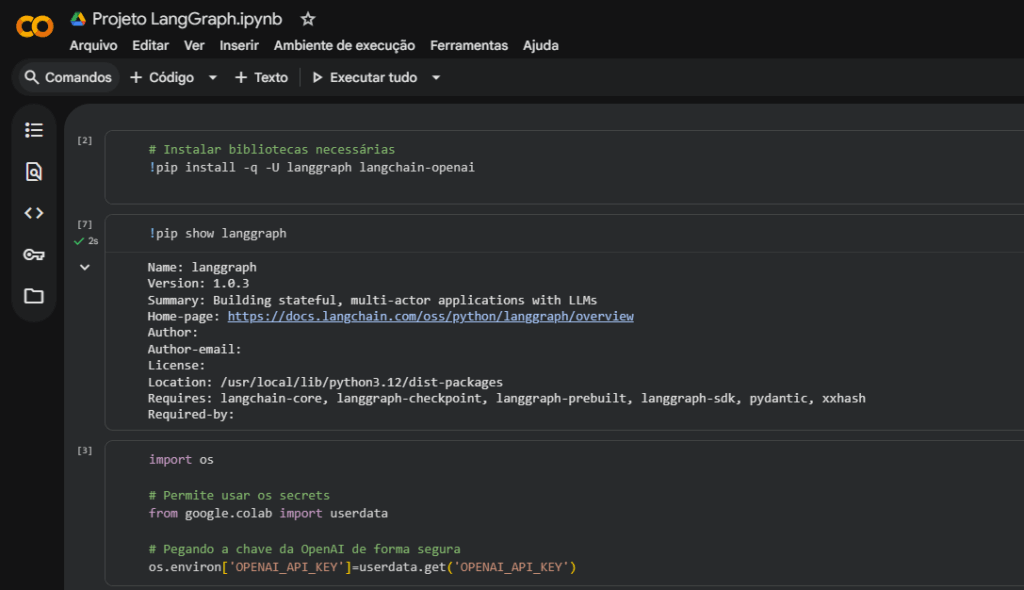Open the Secrets panel via key icon

pyautogui.click(x=33, y=254)
